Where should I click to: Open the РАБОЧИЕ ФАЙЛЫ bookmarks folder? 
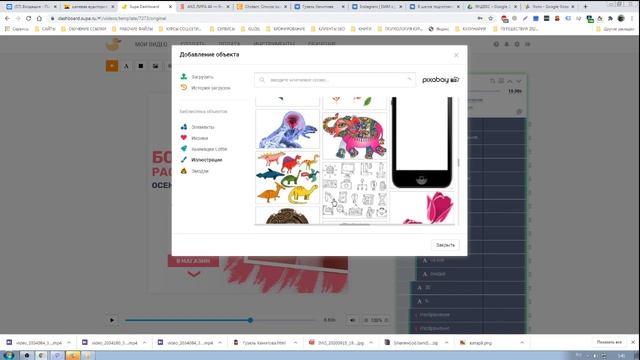(x=132, y=29)
